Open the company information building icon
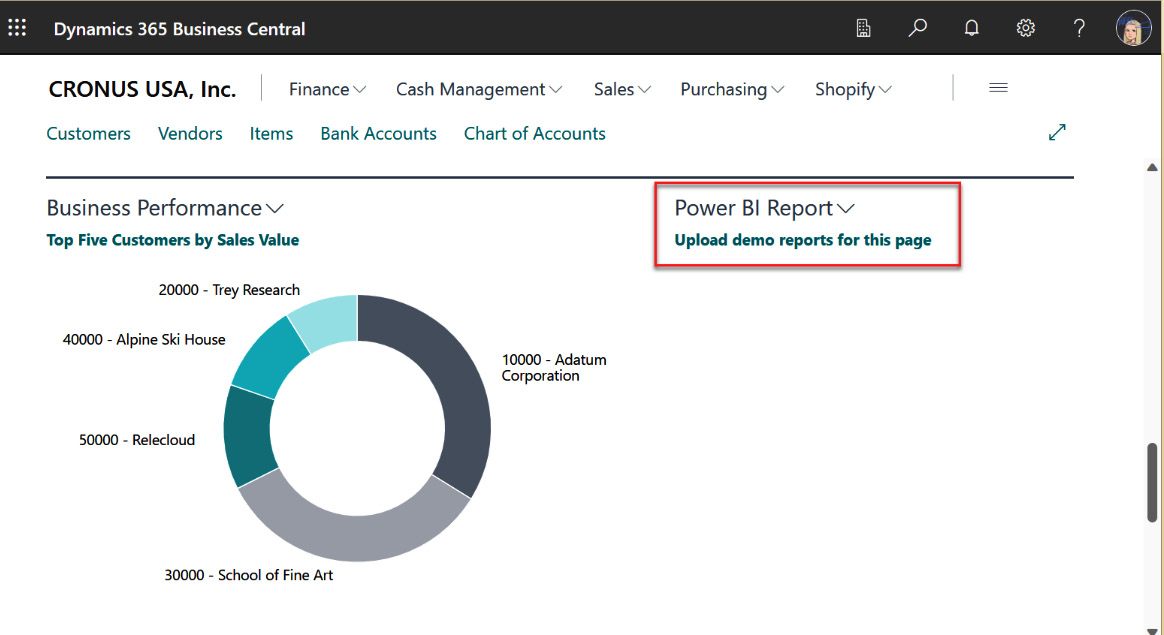The width and height of the screenshot is (1164, 635). tap(863, 28)
